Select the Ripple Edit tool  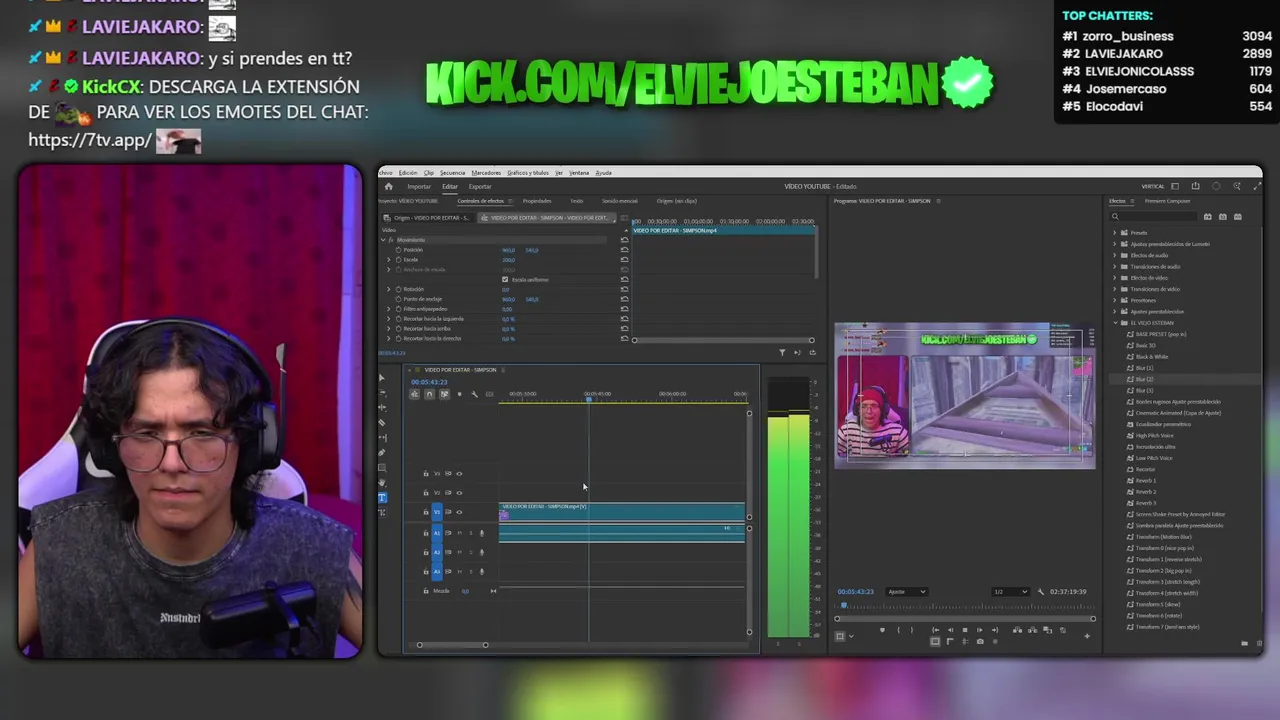[382, 408]
